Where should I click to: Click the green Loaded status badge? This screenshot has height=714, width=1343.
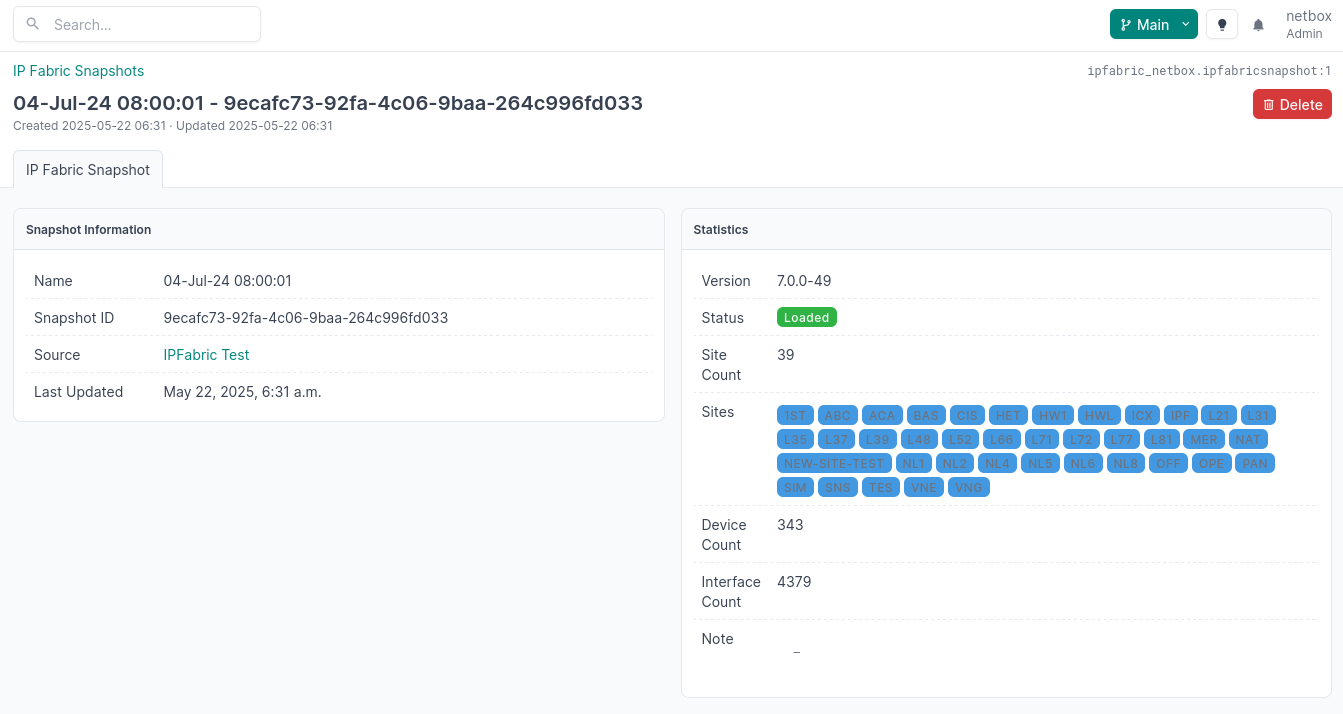(806, 318)
